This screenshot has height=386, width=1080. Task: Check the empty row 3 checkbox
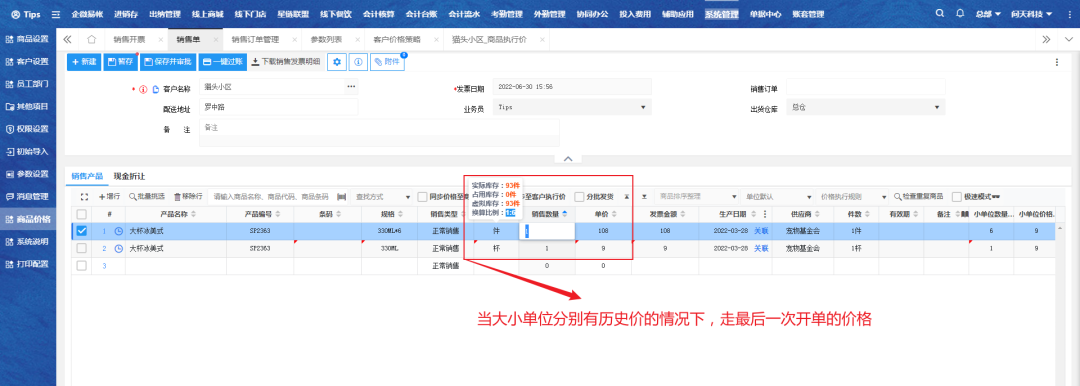pos(82,265)
